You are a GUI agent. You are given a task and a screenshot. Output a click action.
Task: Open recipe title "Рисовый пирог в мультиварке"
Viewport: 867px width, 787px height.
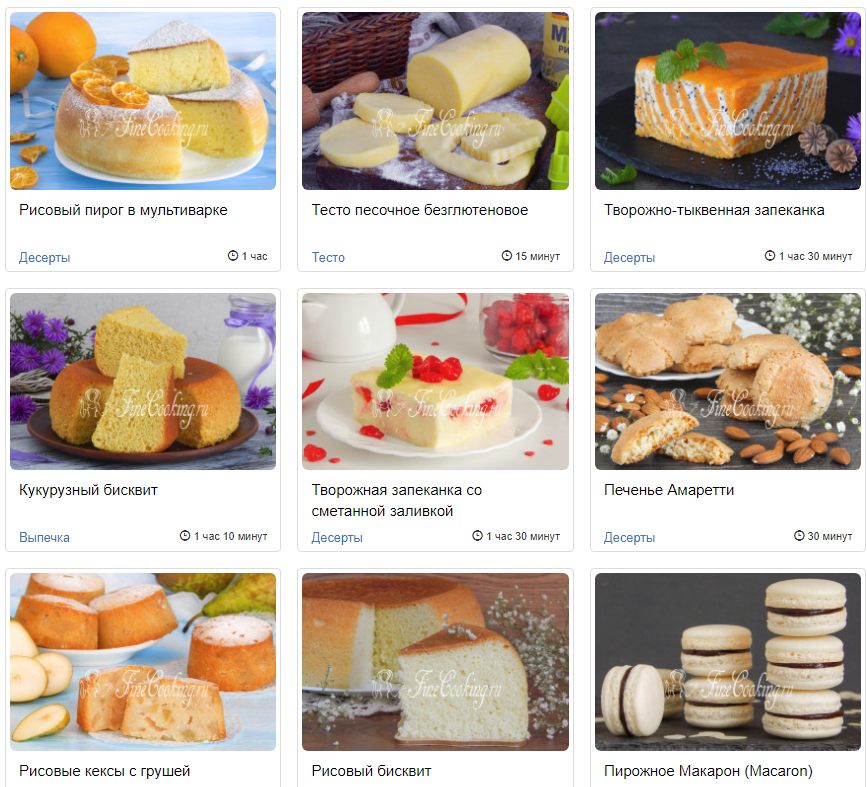123,210
